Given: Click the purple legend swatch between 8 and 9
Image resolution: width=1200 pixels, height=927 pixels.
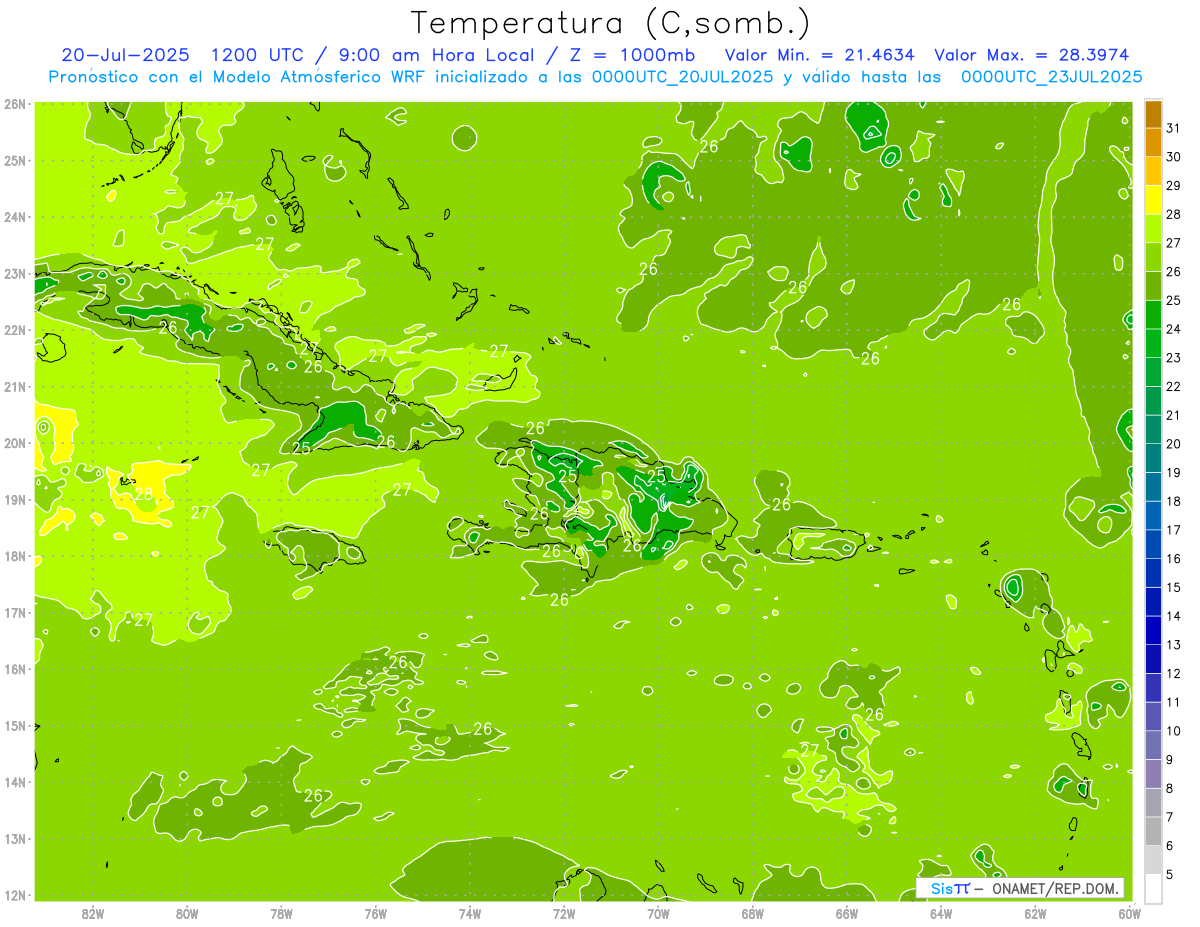Looking at the screenshot, I should click(1153, 774).
